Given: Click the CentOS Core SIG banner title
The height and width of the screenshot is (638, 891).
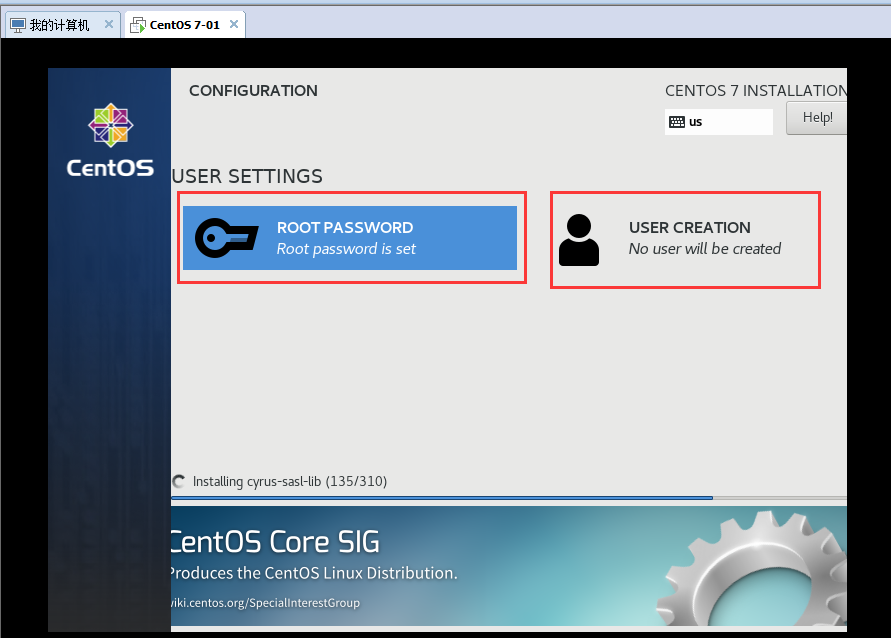Looking at the screenshot, I should pos(275,541).
